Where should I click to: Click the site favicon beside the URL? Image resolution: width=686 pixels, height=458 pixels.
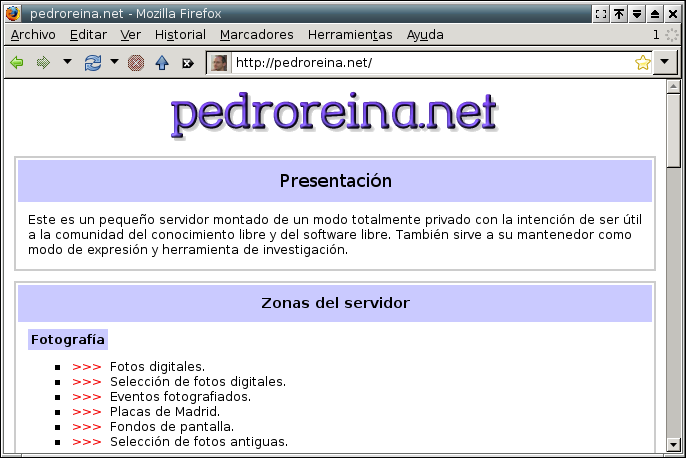219,63
